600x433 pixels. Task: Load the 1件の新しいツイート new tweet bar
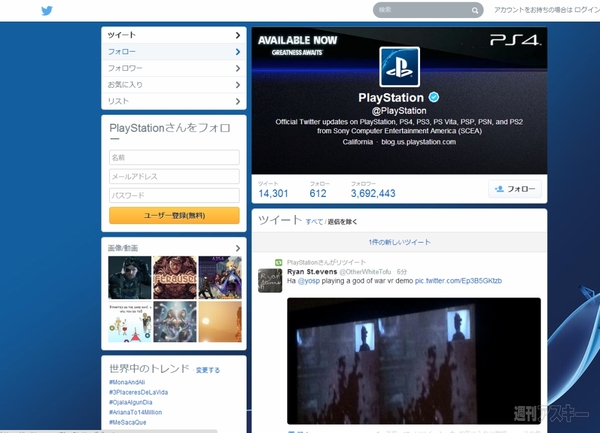399,242
